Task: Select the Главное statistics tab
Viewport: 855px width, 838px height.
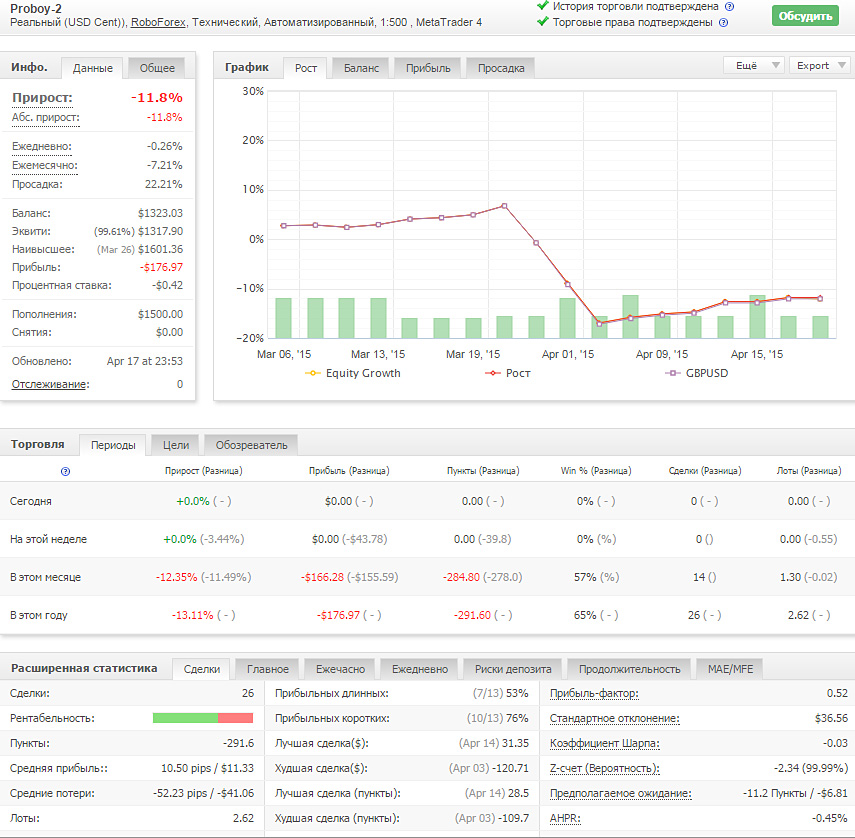Action: [267, 669]
